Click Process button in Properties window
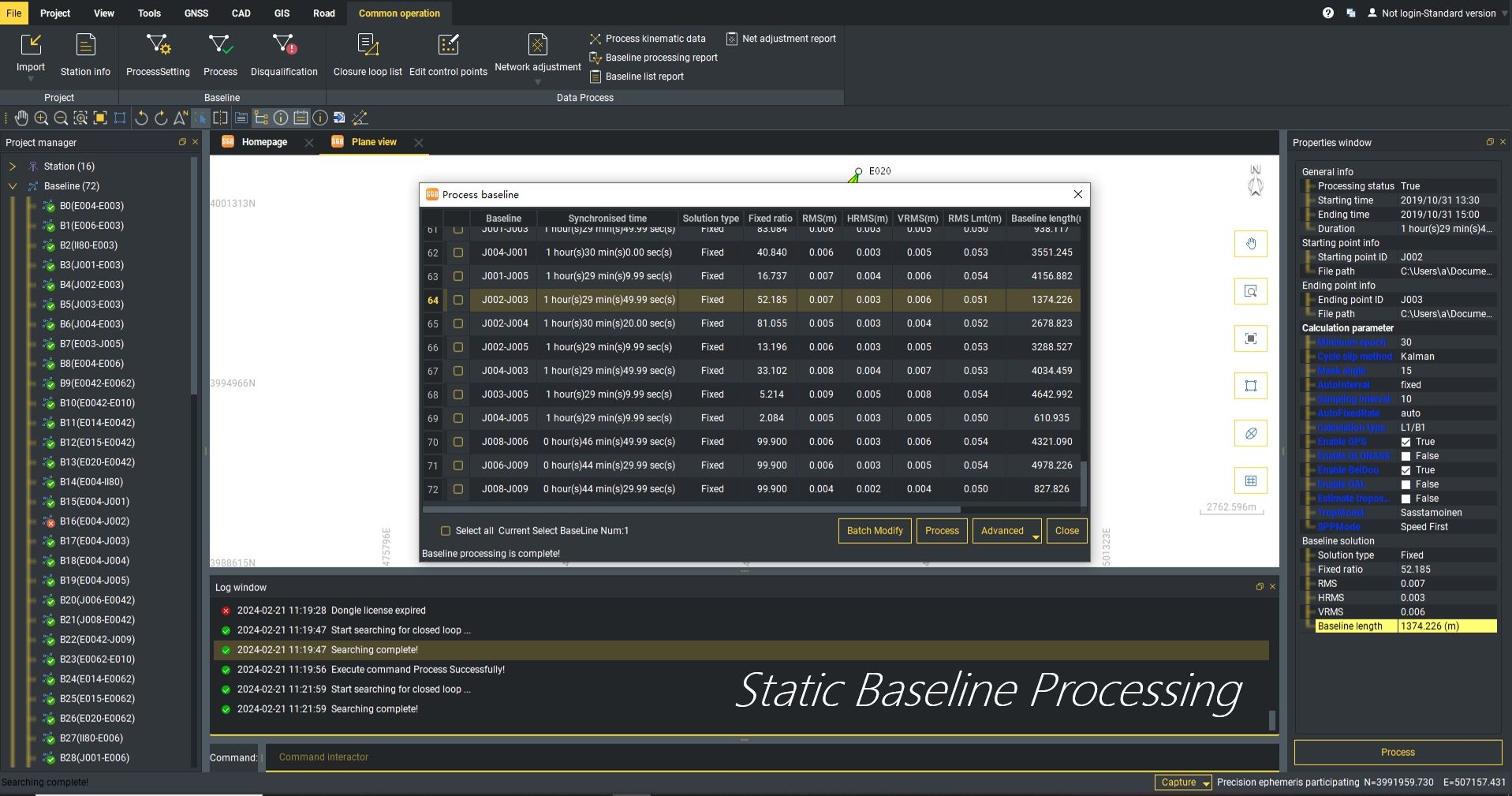 1398,753
